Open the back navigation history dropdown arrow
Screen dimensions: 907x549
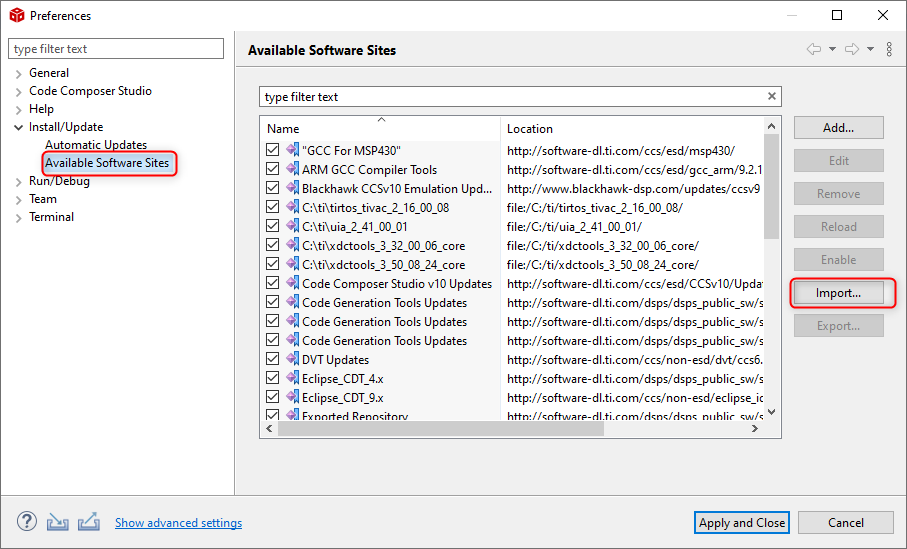point(832,49)
